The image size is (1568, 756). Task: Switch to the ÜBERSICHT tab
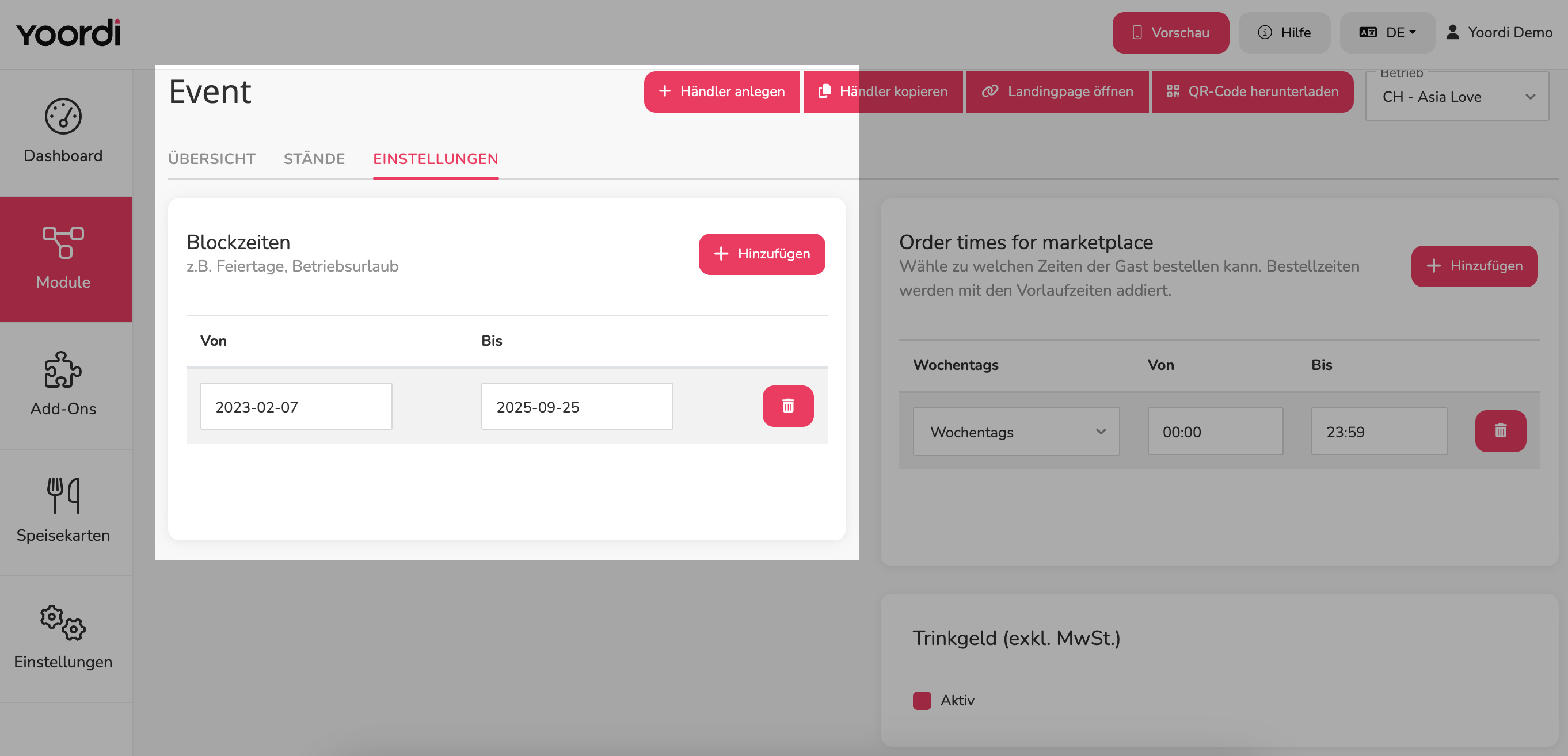[211, 159]
